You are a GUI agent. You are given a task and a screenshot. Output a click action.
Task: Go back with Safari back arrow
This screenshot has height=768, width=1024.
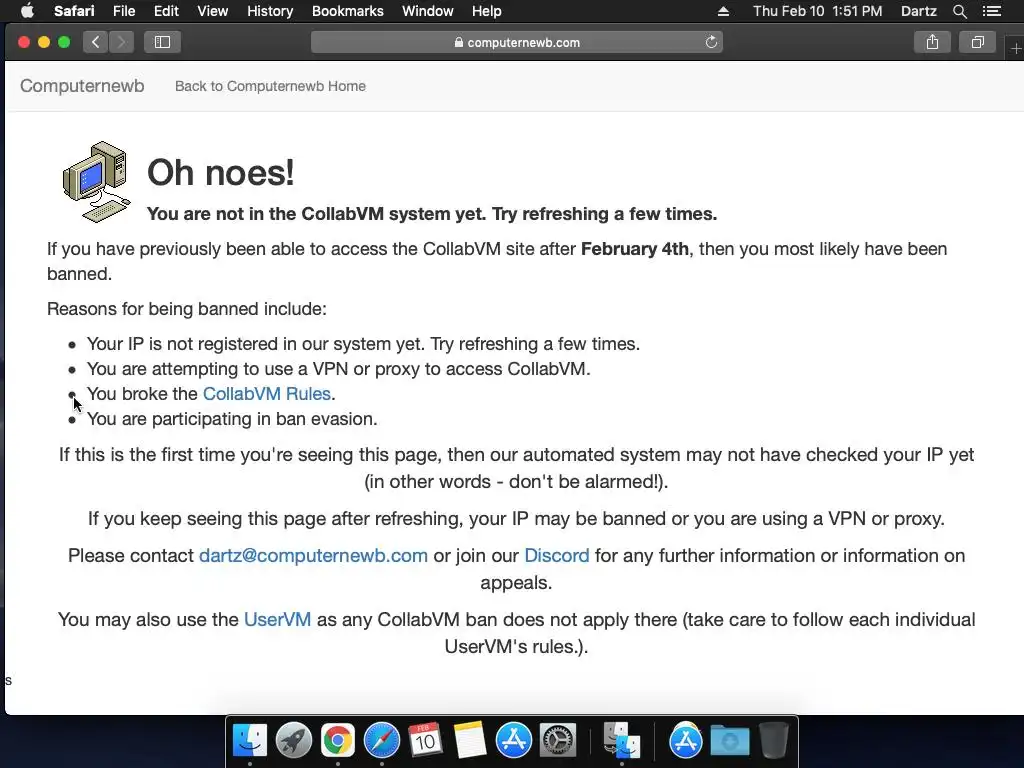coord(95,42)
